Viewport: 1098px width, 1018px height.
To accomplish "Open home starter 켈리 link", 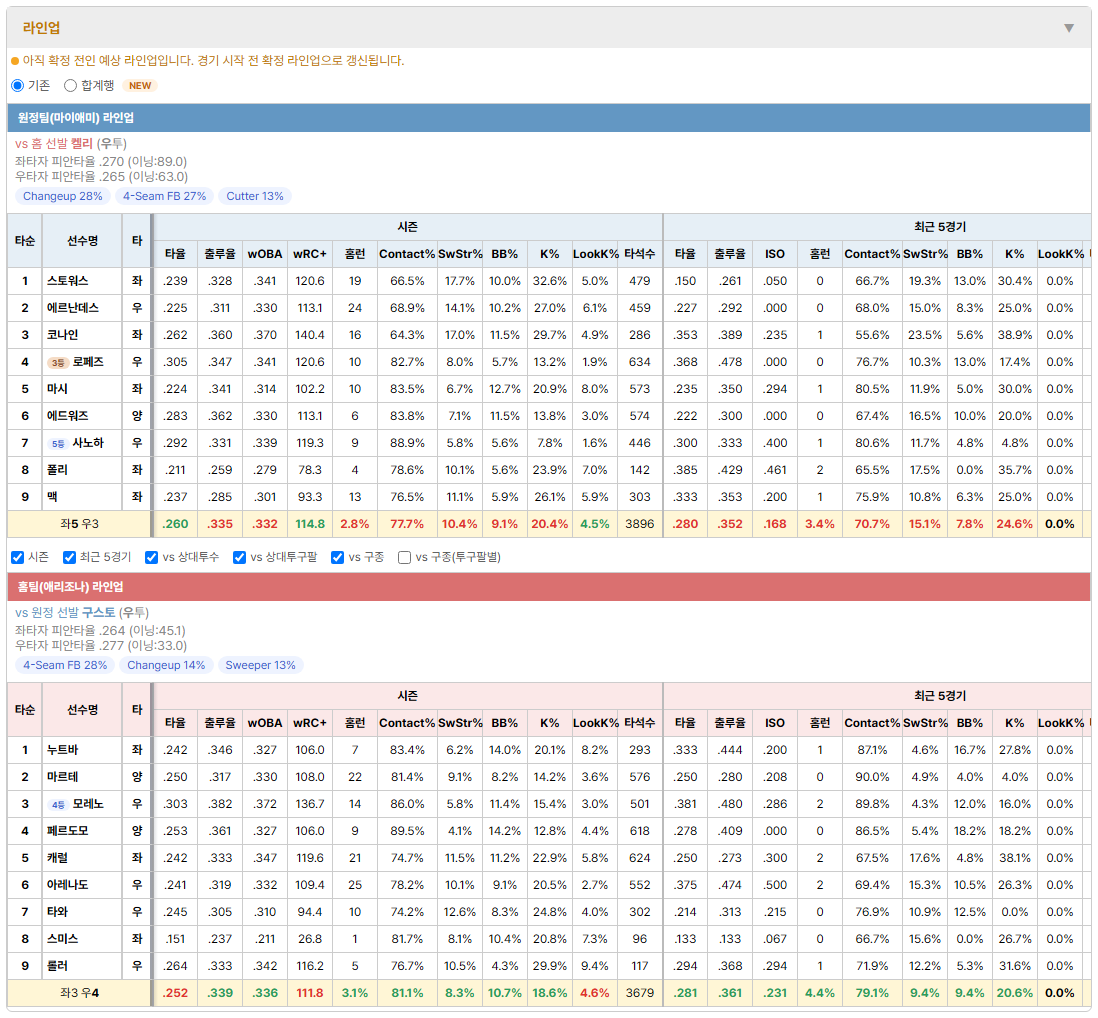I will pyautogui.click(x=81, y=144).
